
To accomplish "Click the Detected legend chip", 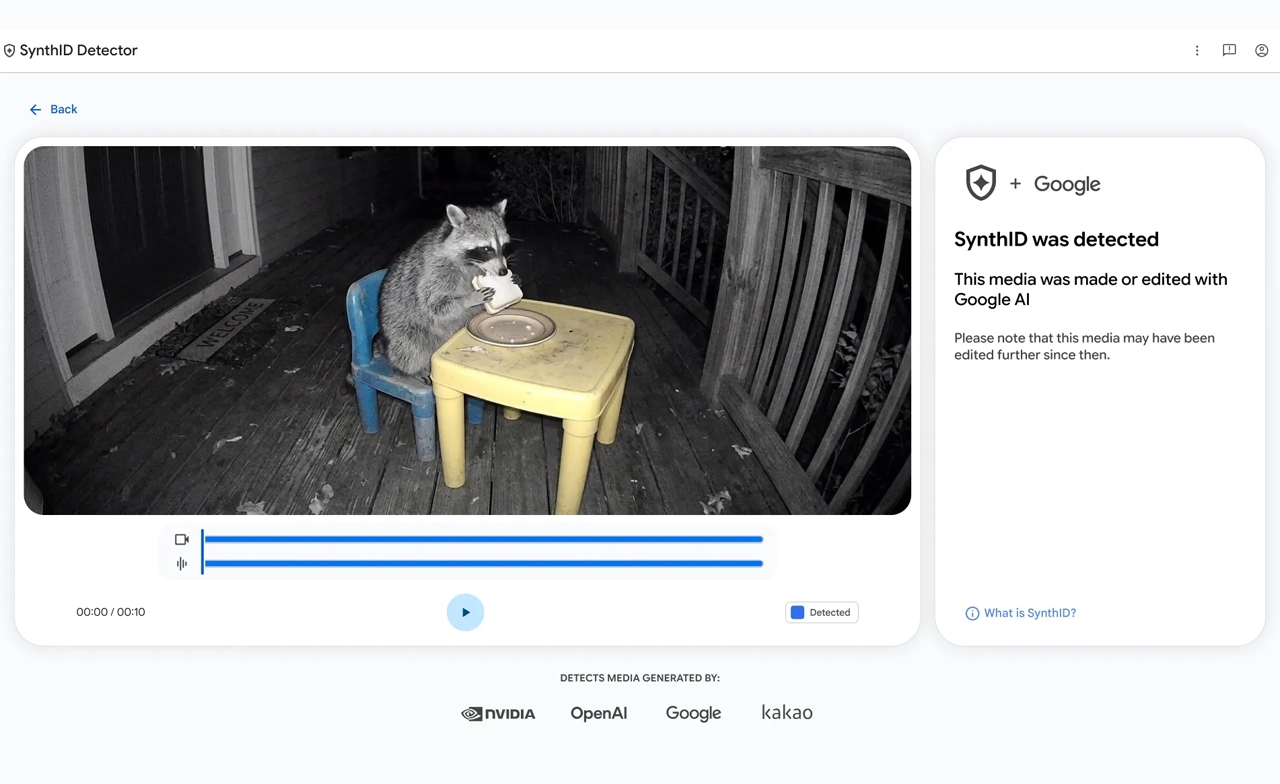I will coord(822,613).
